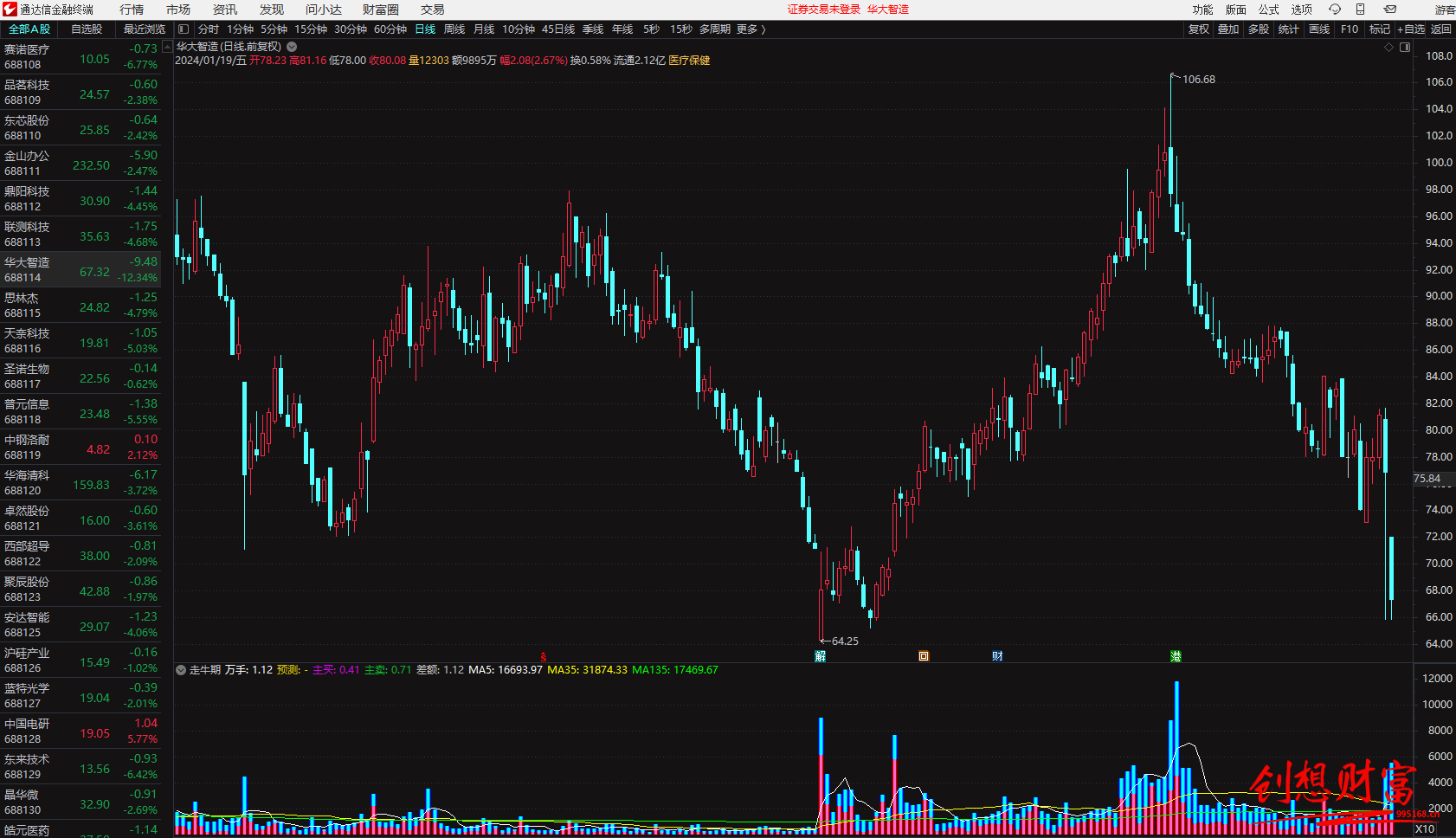Toggle the right side panel icon
The width and height of the screenshot is (1456, 838).
[x=1405, y=48]
